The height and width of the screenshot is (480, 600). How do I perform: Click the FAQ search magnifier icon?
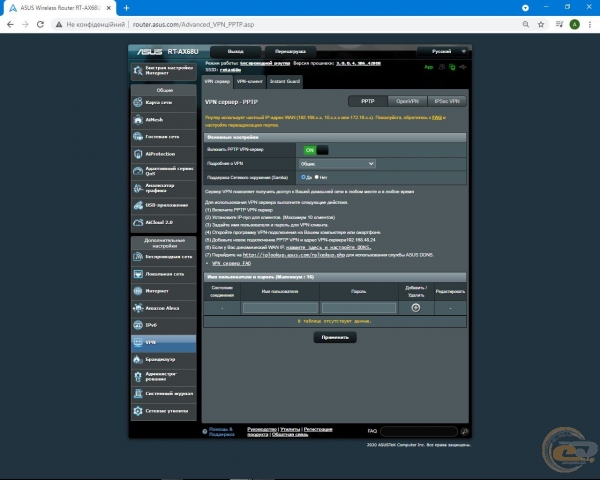tap(465, 431)
